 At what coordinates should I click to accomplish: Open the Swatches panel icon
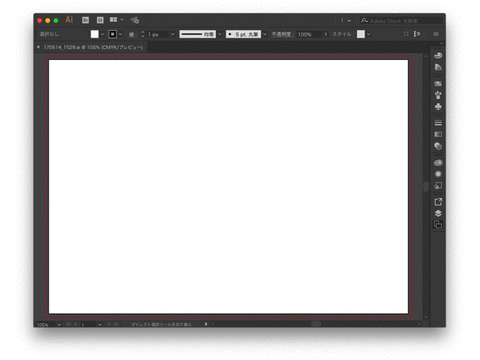tap(438, 83)
